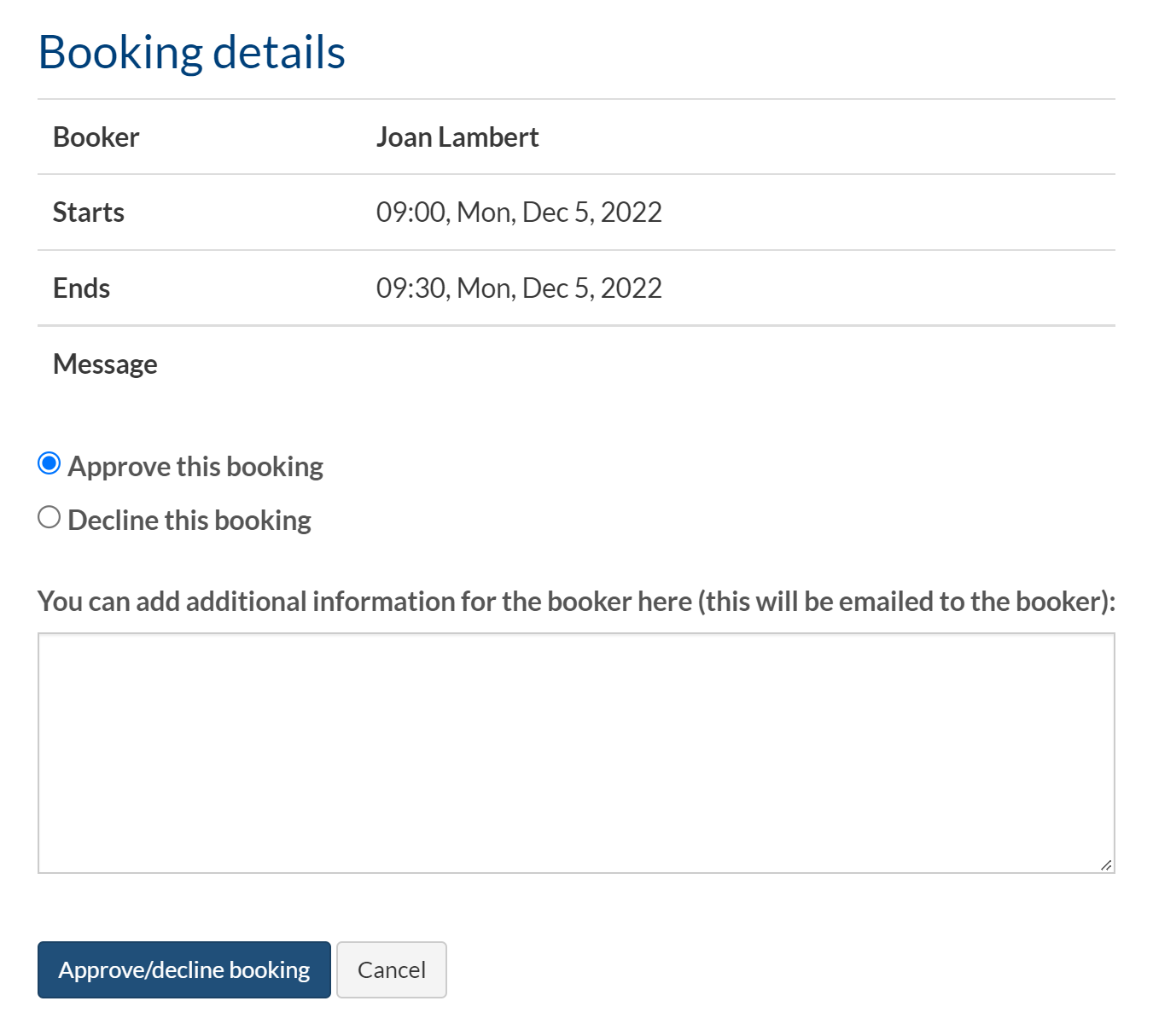Select the 'Approve this booking' radio button
1153x1036 pixels.
(x=49, y=464)
